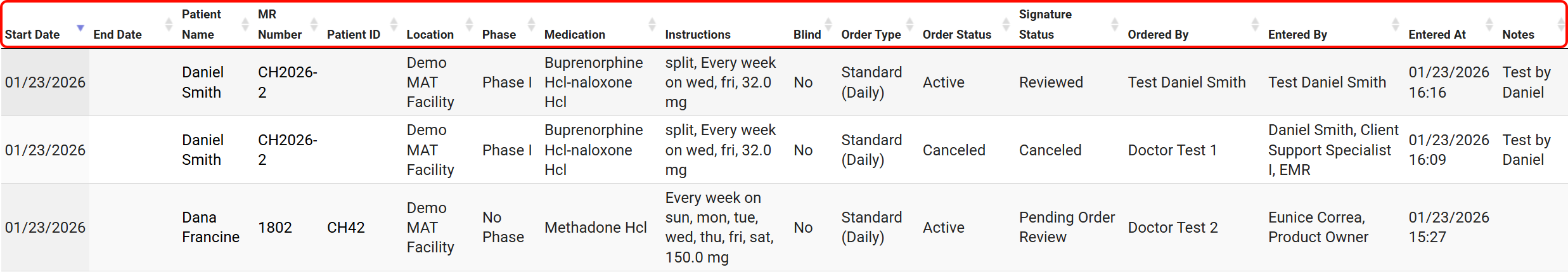Click the sort arrows beside Patient Name
Image resolution: width=1568 pixels, height=272 pixels.
pyautogui.click(x=245, y=25)
